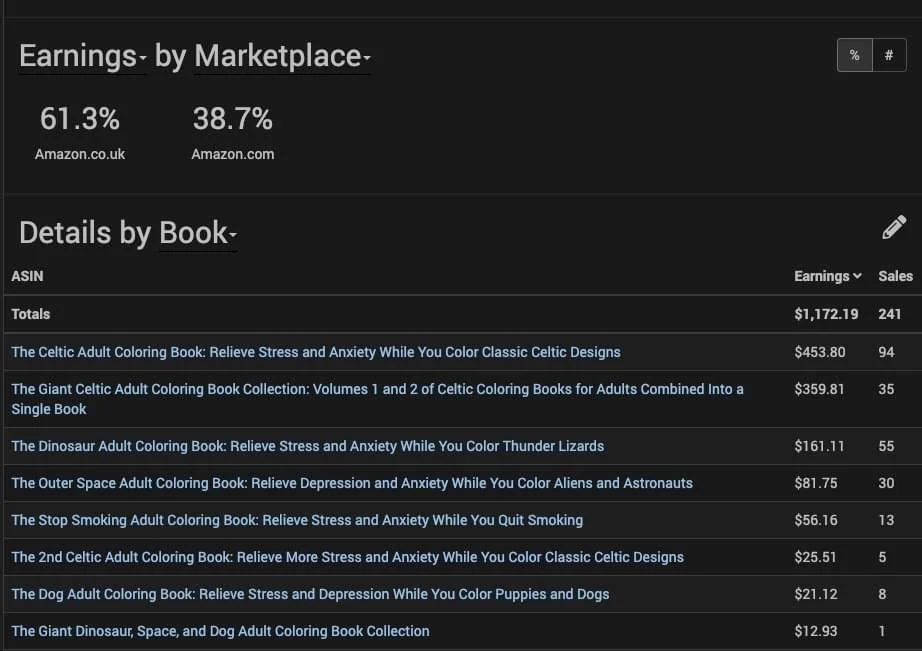
Task: Click the Totals row earnings value
Action: (826, 314)
